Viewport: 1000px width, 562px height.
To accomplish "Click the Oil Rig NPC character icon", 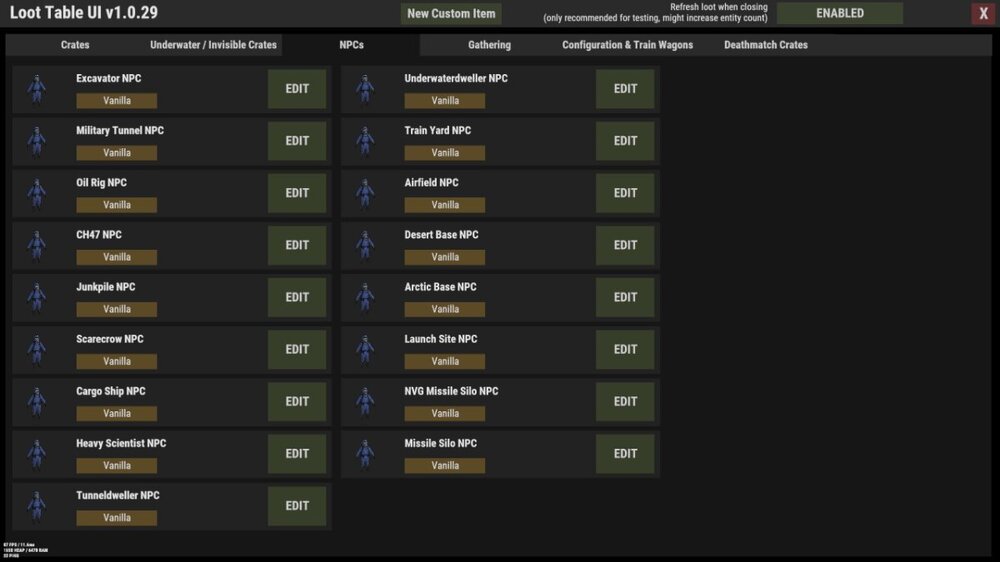I will pos(37,193).
